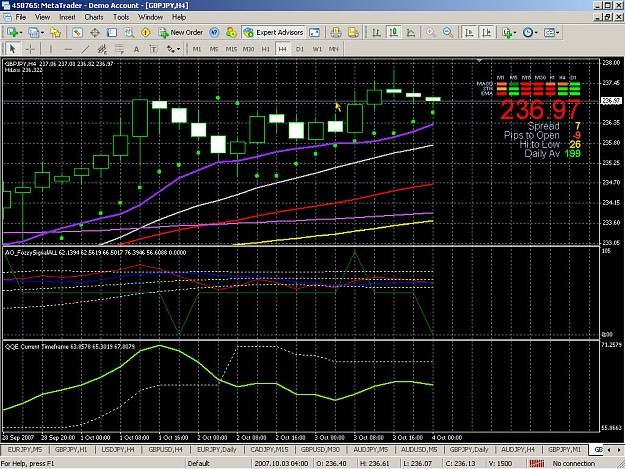Open the Window menu
Viewport: 625px width, 469px height.
(150, 17)
